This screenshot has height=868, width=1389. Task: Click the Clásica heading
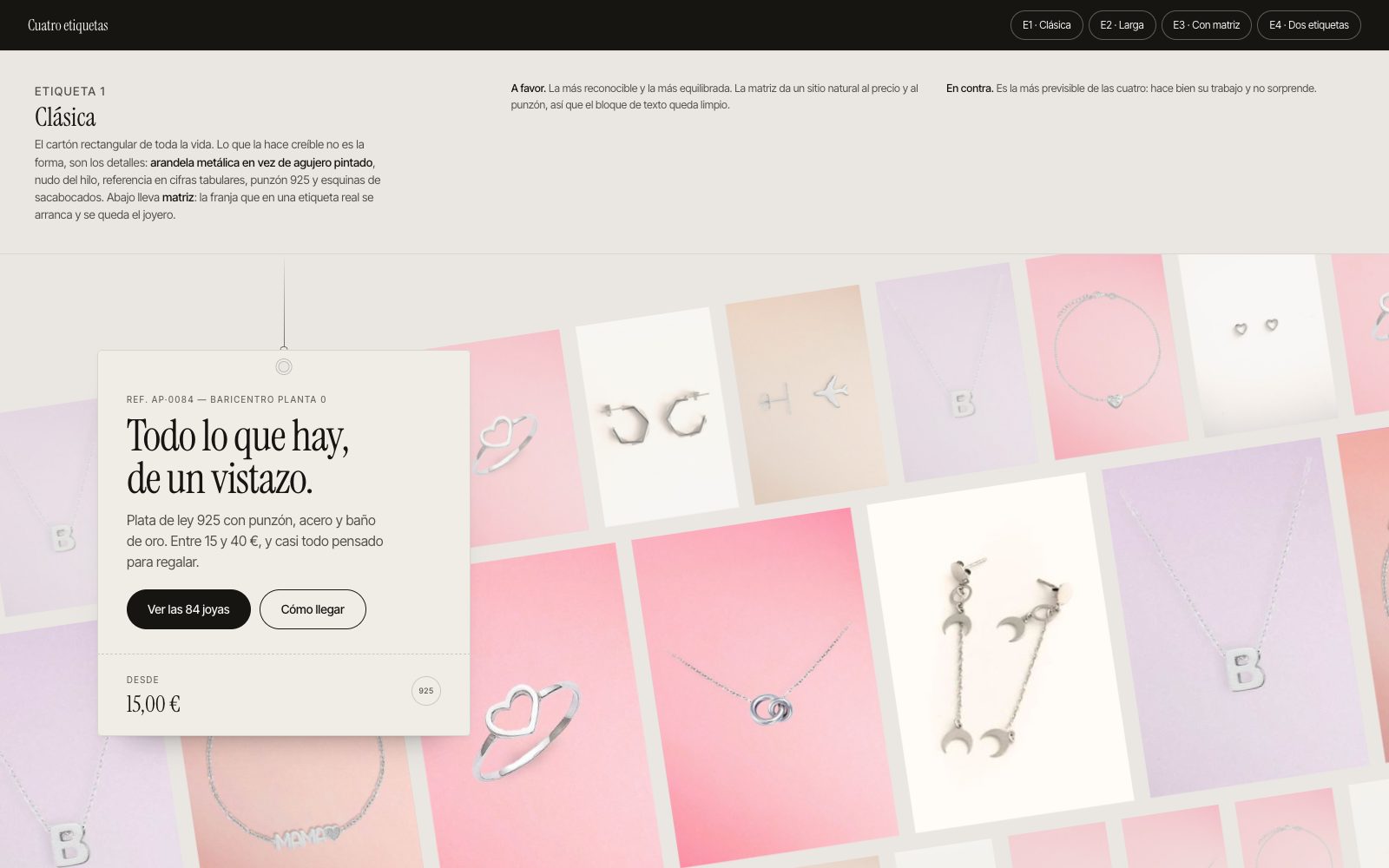65,117
